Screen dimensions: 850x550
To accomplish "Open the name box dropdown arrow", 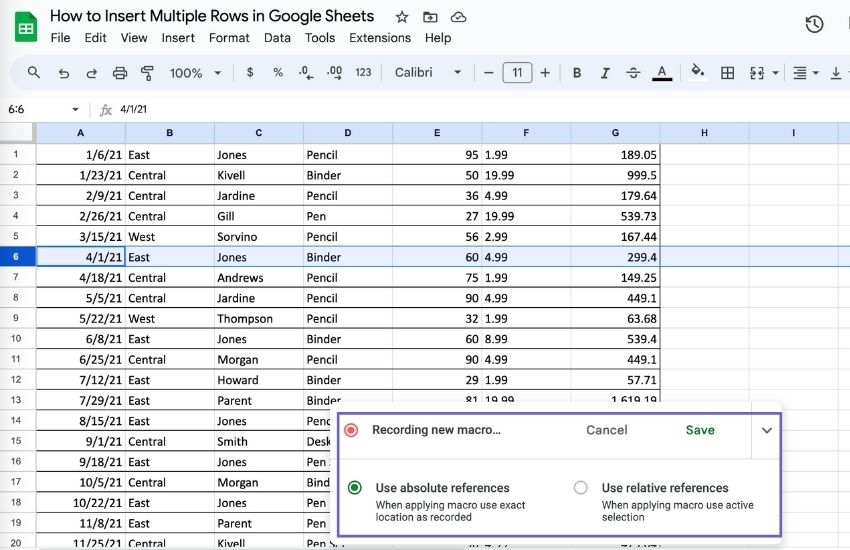I will pyautogui.click(x=75, y=109).
